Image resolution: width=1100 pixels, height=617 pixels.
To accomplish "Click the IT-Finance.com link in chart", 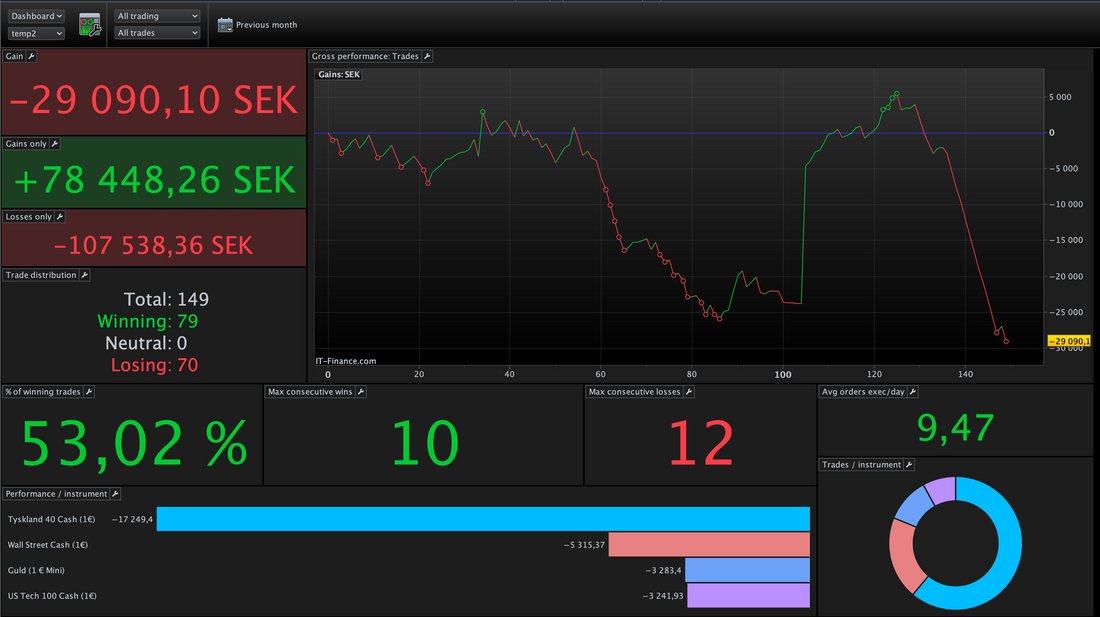I will 345,361.
